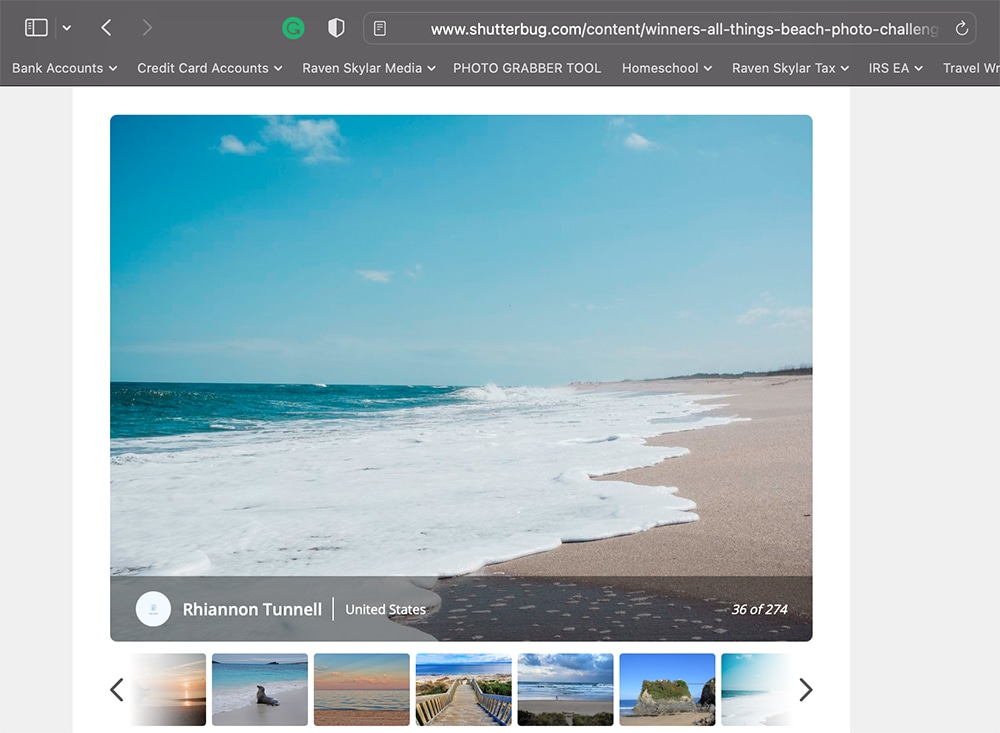Image resolution: width=1000 pixels, height=733 pixels.
Task: Expand the Raven Skylar Tax folder
Action: tap(790, 68)
